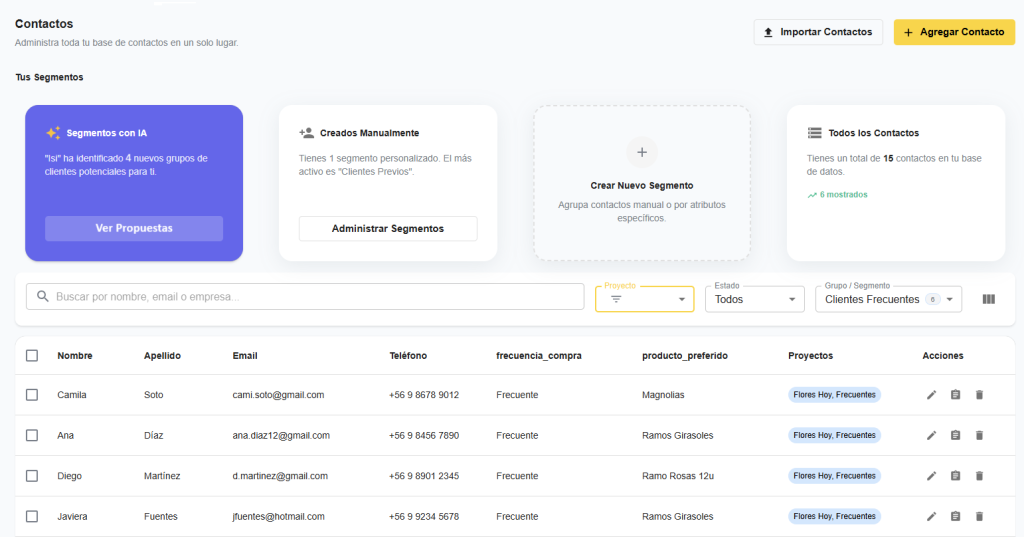The width and height of the screenshot is (1024, 537).
Task: Select the checkbox next to Javiera
Action: 32,516
